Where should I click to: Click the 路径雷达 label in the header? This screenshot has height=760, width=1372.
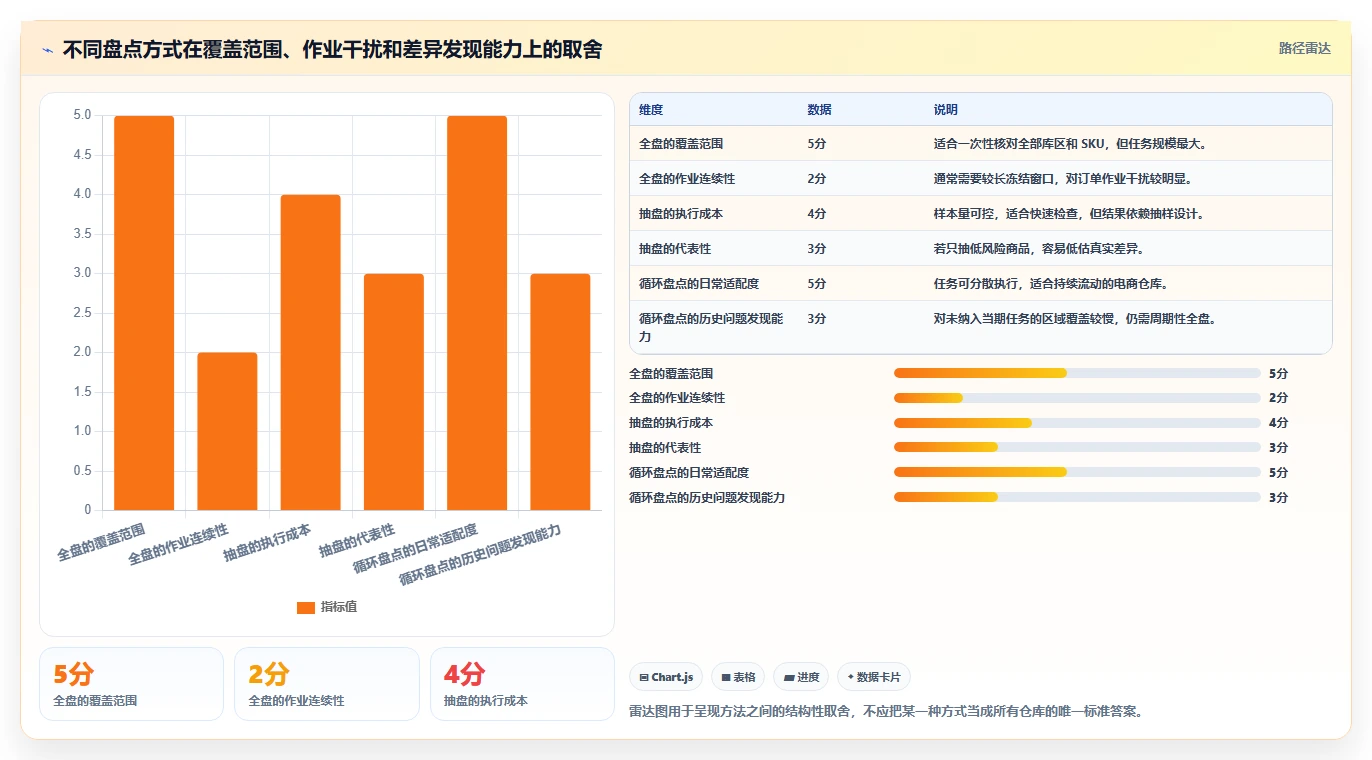pyautogui.click(x=1304, y=48)
